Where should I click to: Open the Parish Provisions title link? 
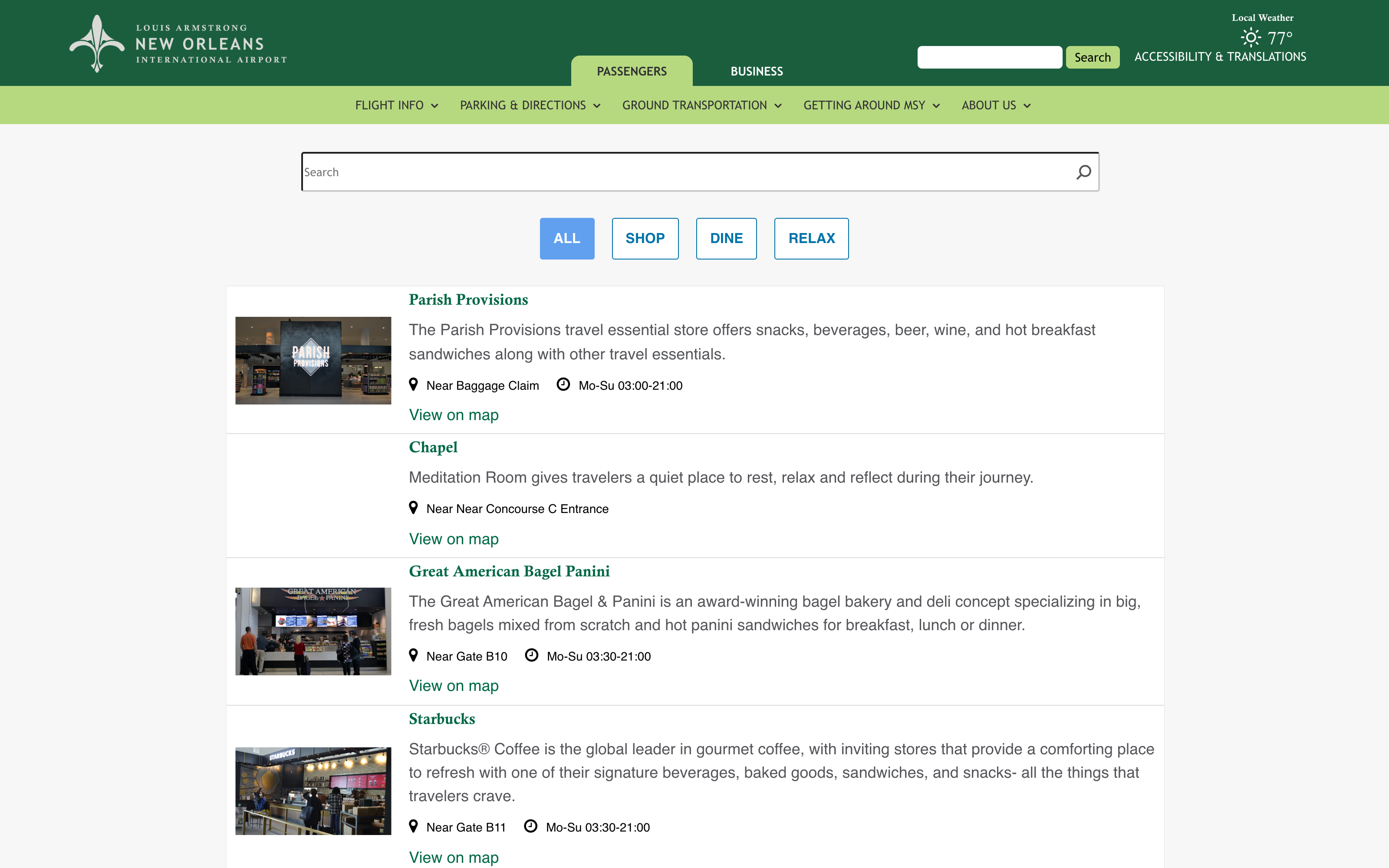[x=468, y=299]
